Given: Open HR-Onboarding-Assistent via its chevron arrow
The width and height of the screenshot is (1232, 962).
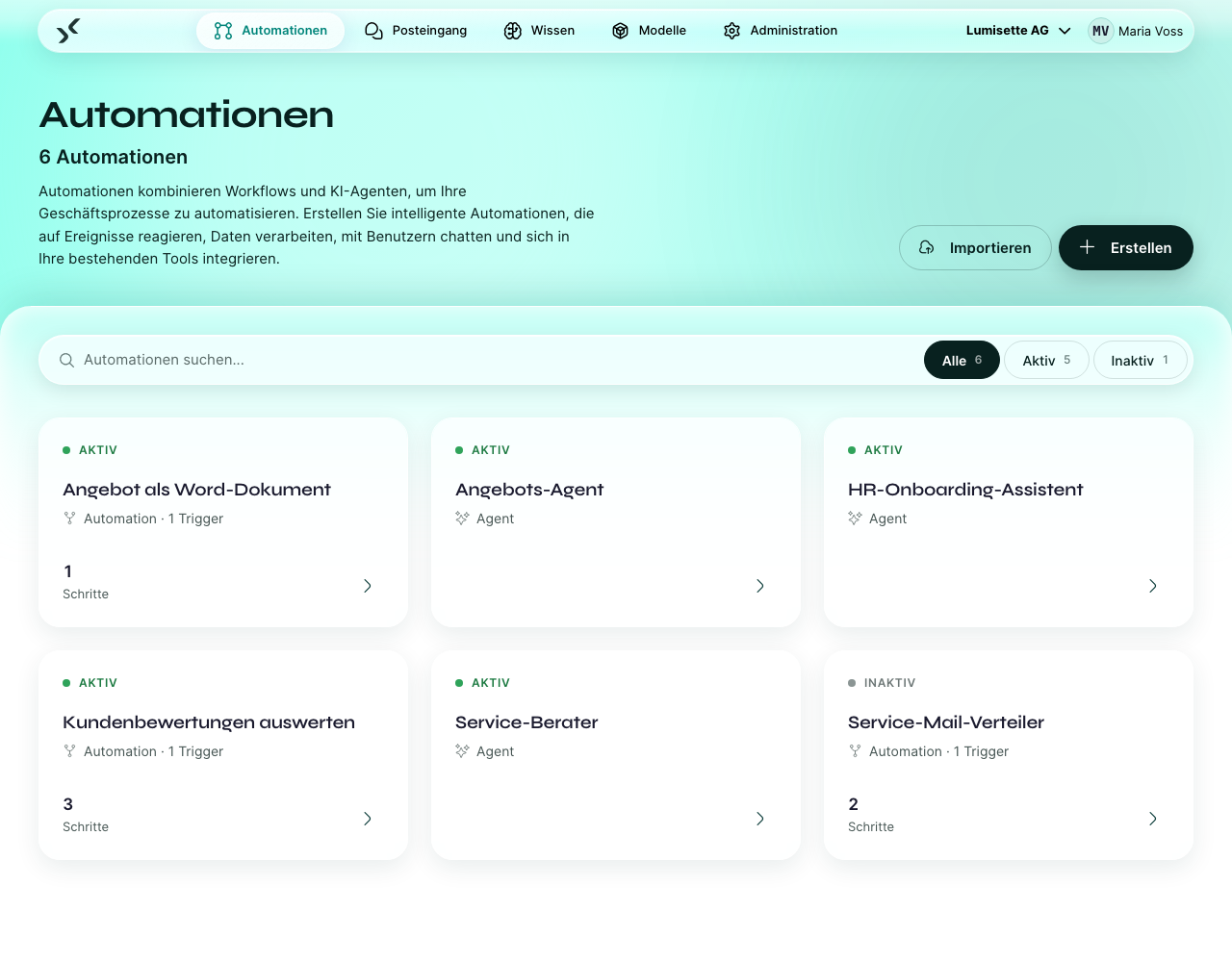Looking at the screenshot, I should [1153, 586].
